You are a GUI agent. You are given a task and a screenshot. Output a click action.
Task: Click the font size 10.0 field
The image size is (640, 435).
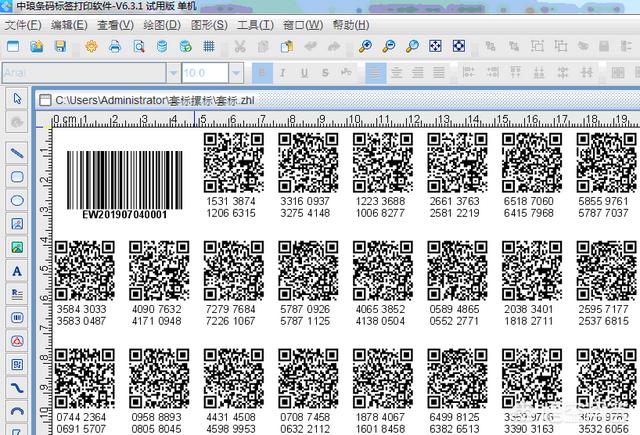[x=205, y=73]
